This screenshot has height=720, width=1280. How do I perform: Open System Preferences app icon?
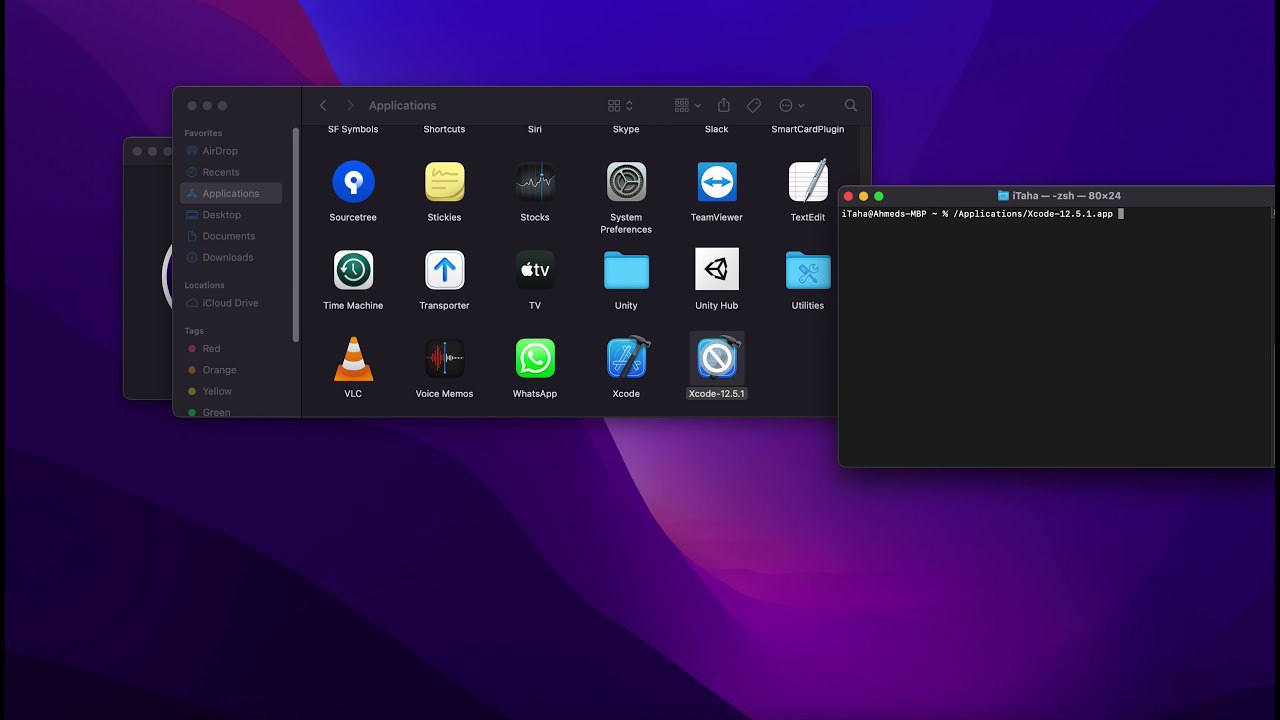[626, 182]
